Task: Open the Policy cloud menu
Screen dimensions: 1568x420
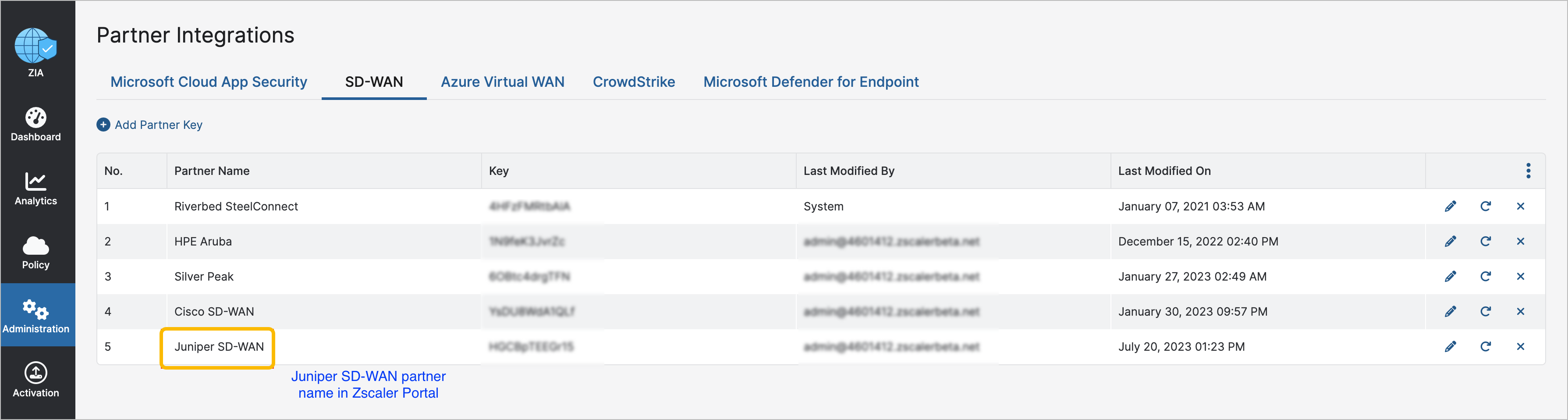Action: point(36,252)
